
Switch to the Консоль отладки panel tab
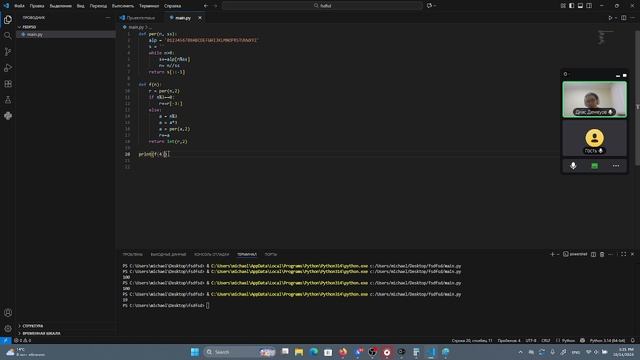coord(211,254)
